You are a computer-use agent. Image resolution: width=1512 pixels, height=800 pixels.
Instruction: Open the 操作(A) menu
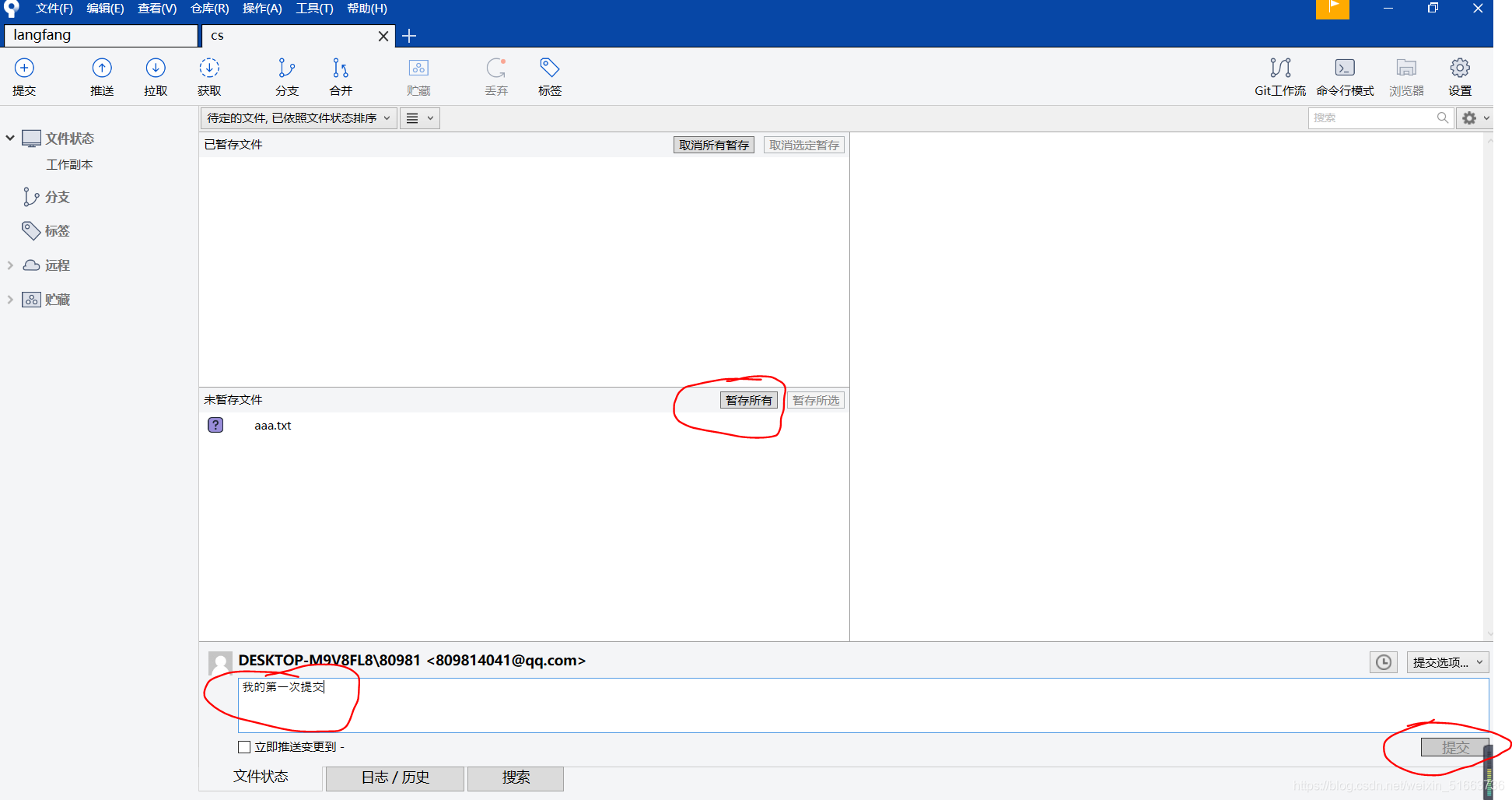[262, 9]
